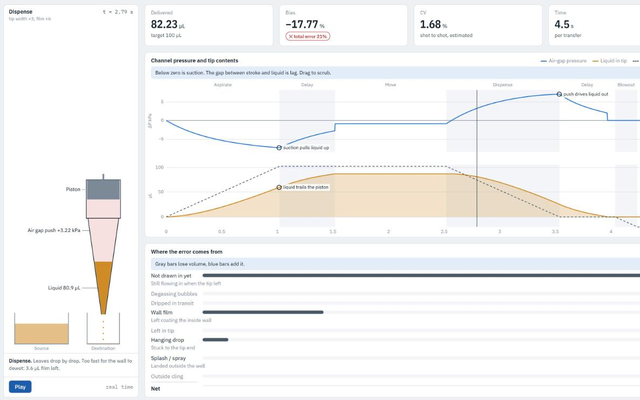640x400 pixels.
Task: Click the 'Liquid 80.9 µL' label
Action: pyautogui.click(x=64, y=288)
